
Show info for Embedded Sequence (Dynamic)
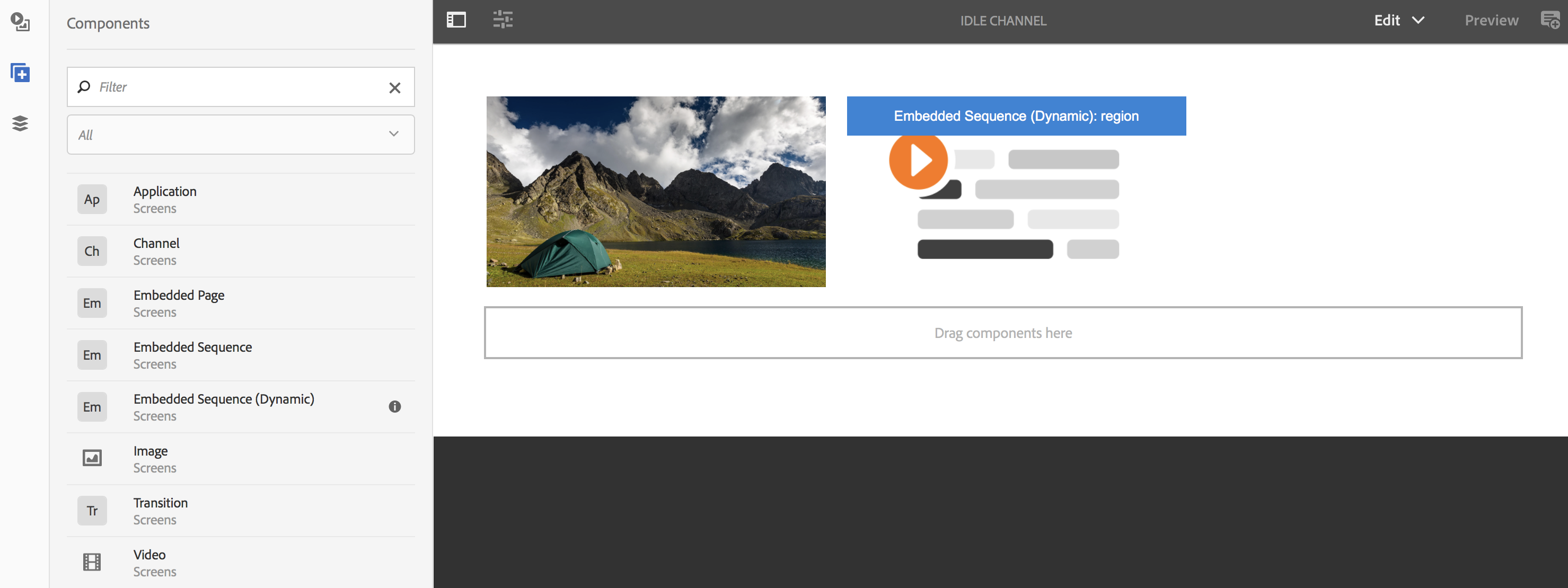coord(394,407)
